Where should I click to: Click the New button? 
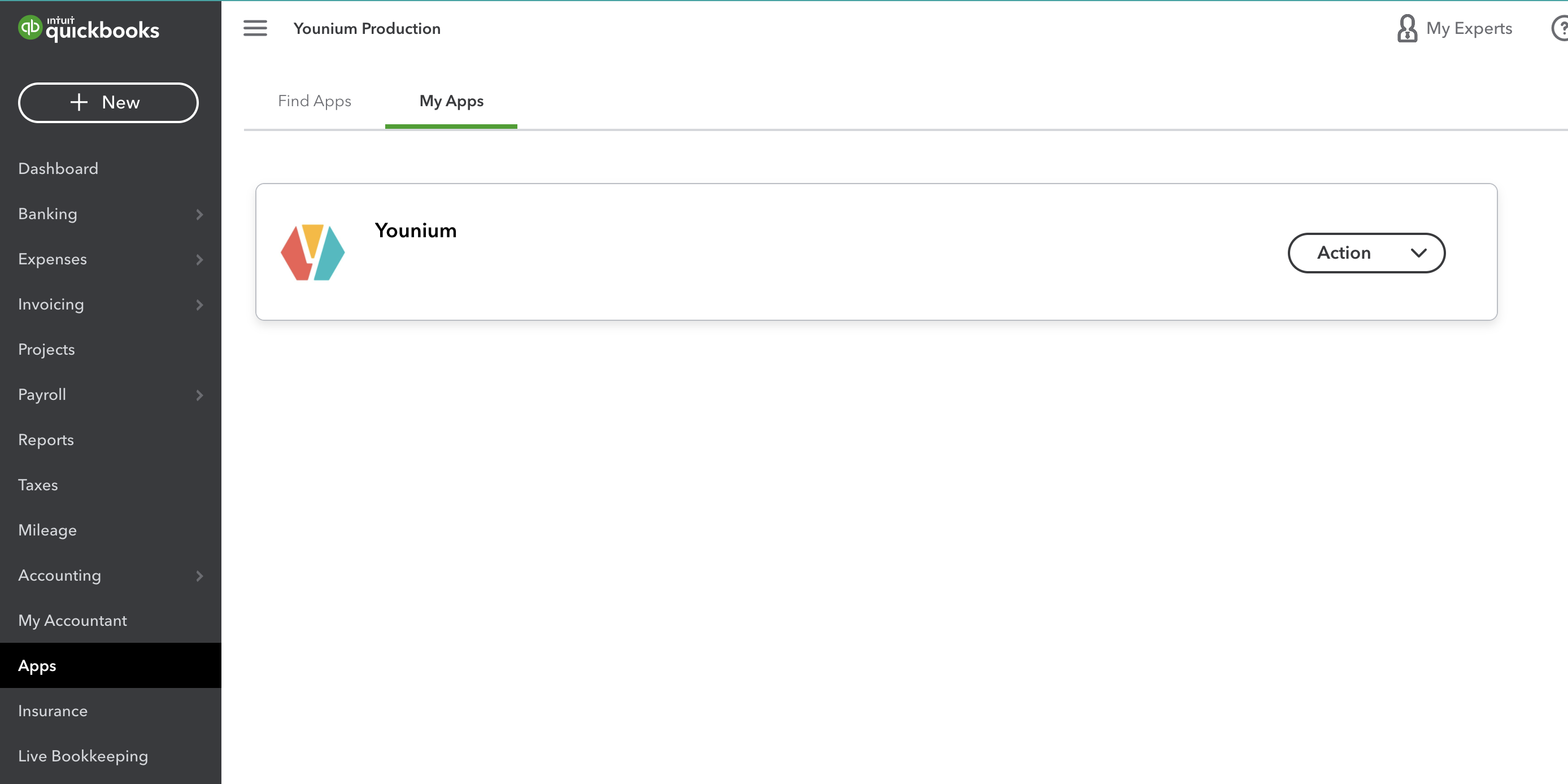tap(108, 102)
